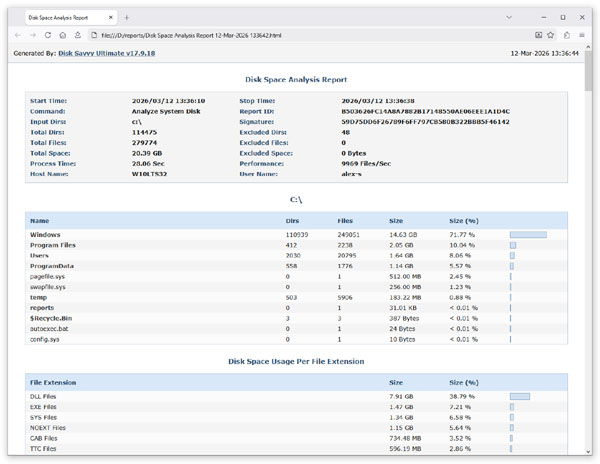
Task: Open the Disk Savvy Ultimate v17.9.18 link
Action: [106, 53]
